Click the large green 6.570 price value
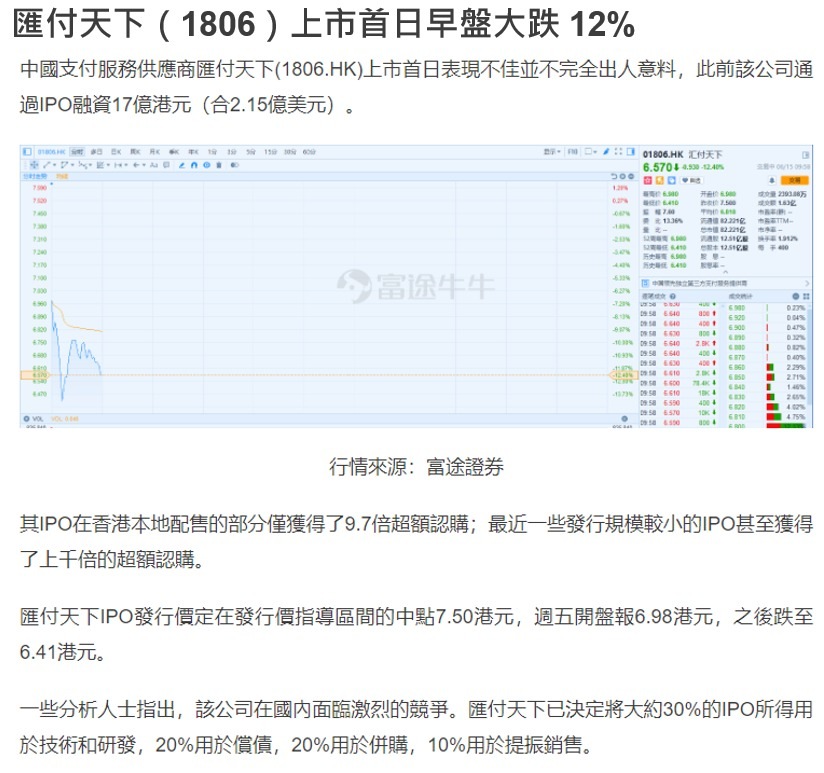 pos(657,167)
